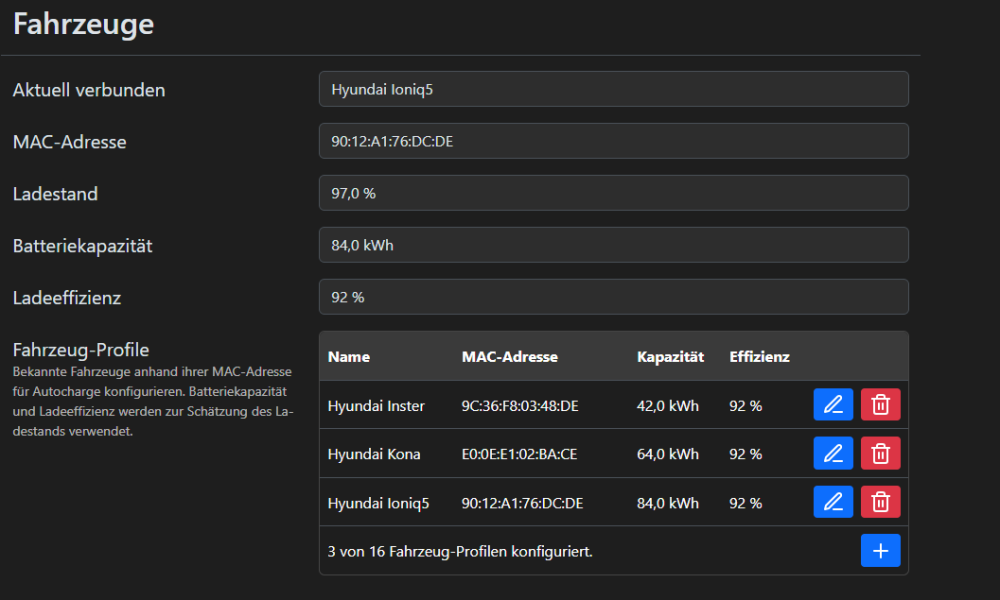Click the Fahrzeug-Profile section label
Screen dimensions: 1000x600
coord(81,349)
